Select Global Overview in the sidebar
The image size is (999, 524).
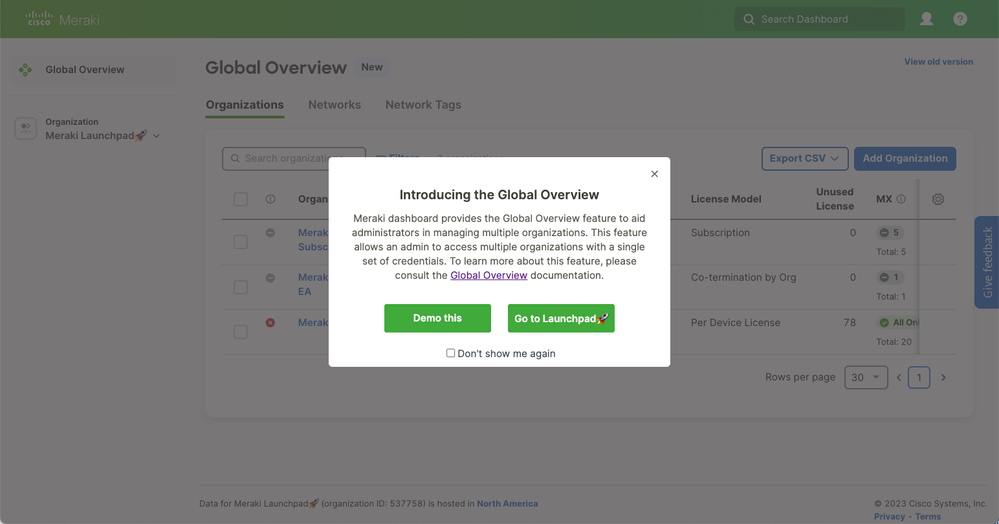coord(94,69)
